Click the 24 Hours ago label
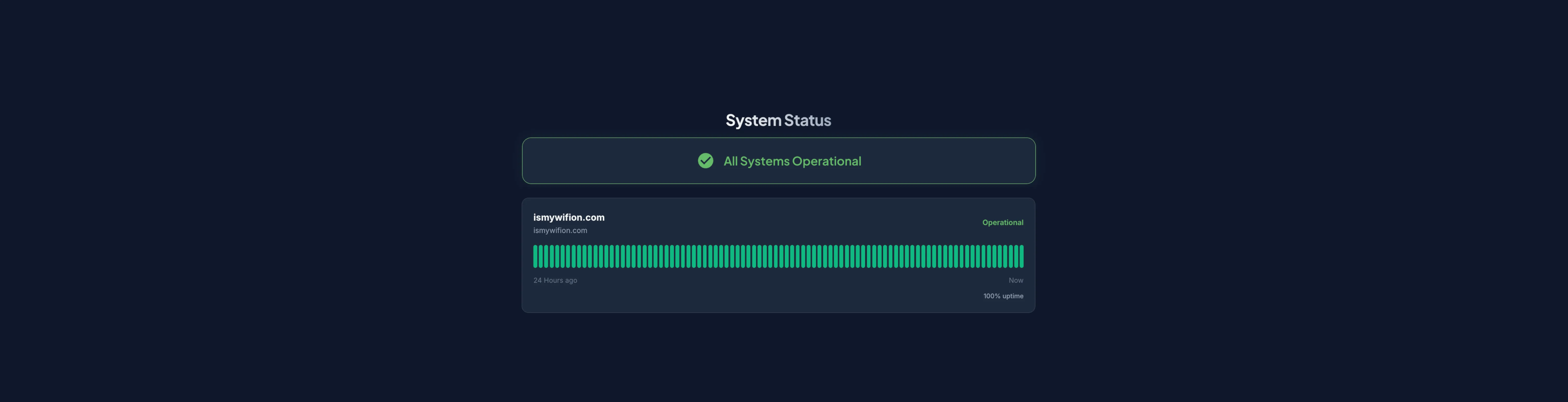The width and height of the screenshot is (1568, 402). coord(555,280)
